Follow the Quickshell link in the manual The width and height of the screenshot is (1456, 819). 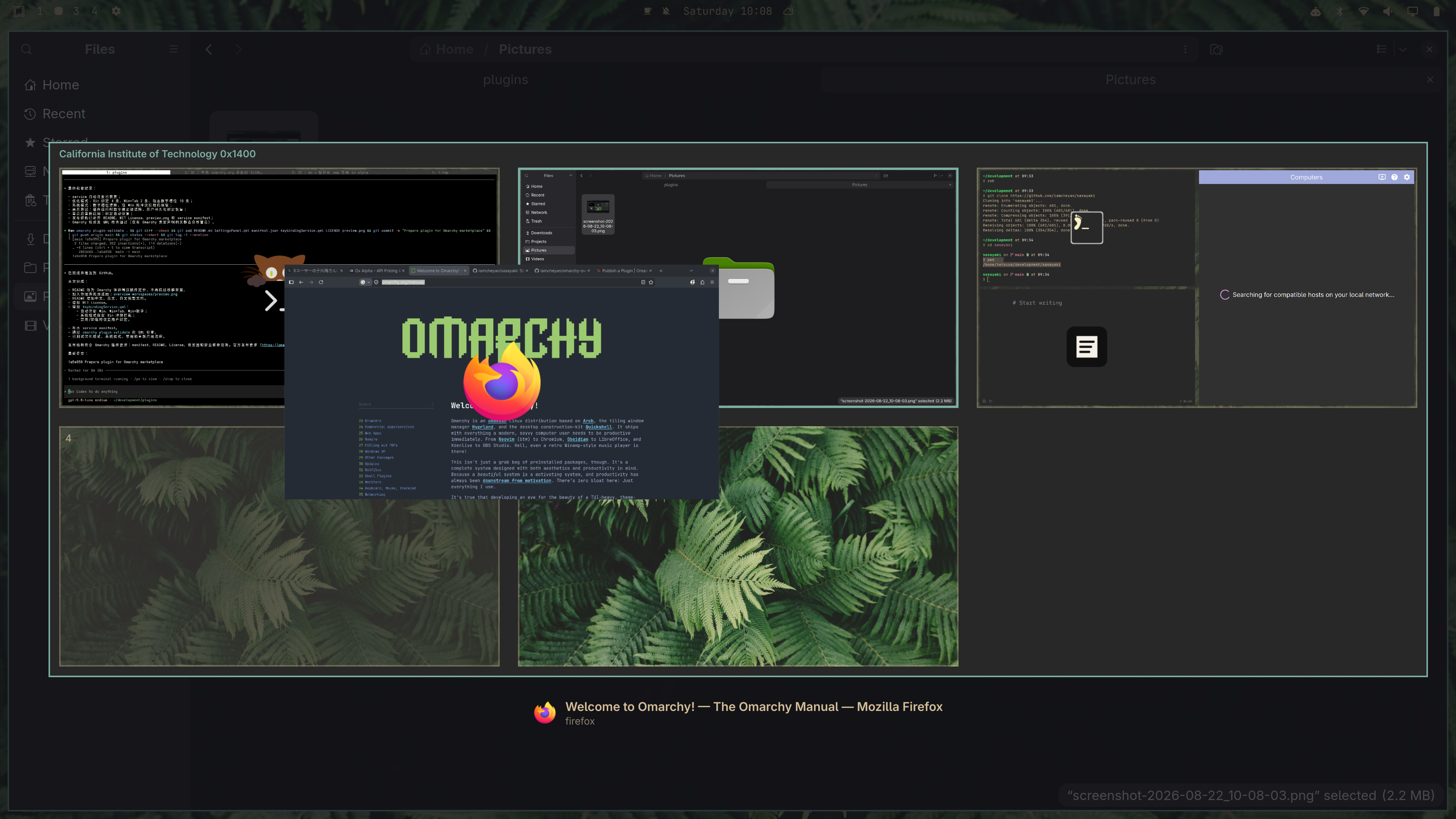coord(599,427)
